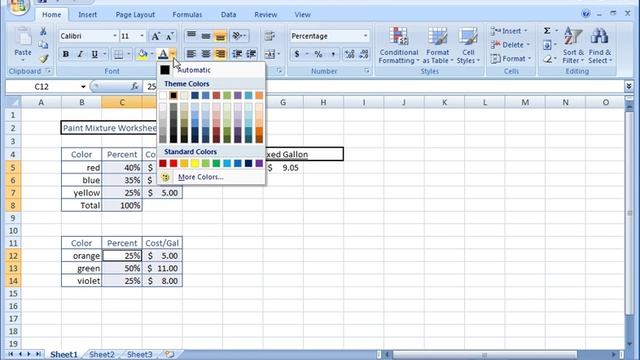Expand the Name Box C12 dropdown
The height and width of the screenshot is (360, 640).
tap(83, 87)
